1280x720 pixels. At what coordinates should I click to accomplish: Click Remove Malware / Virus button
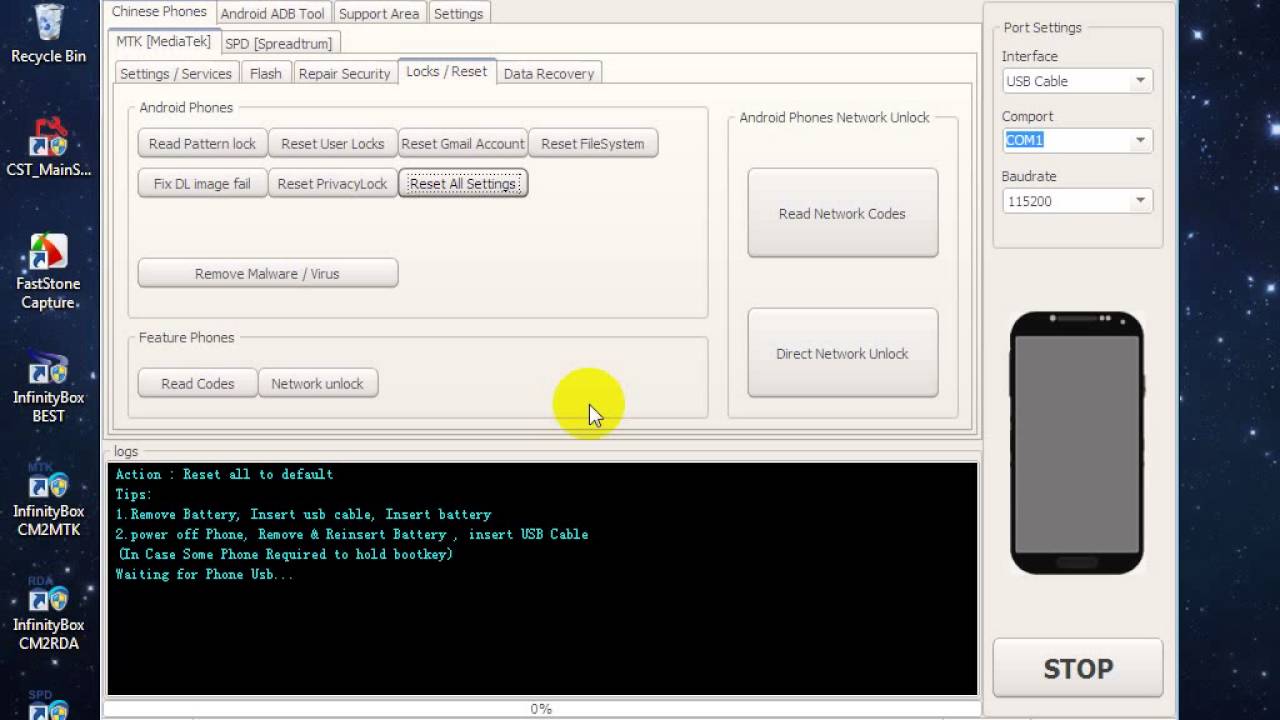tap(267, 273)
